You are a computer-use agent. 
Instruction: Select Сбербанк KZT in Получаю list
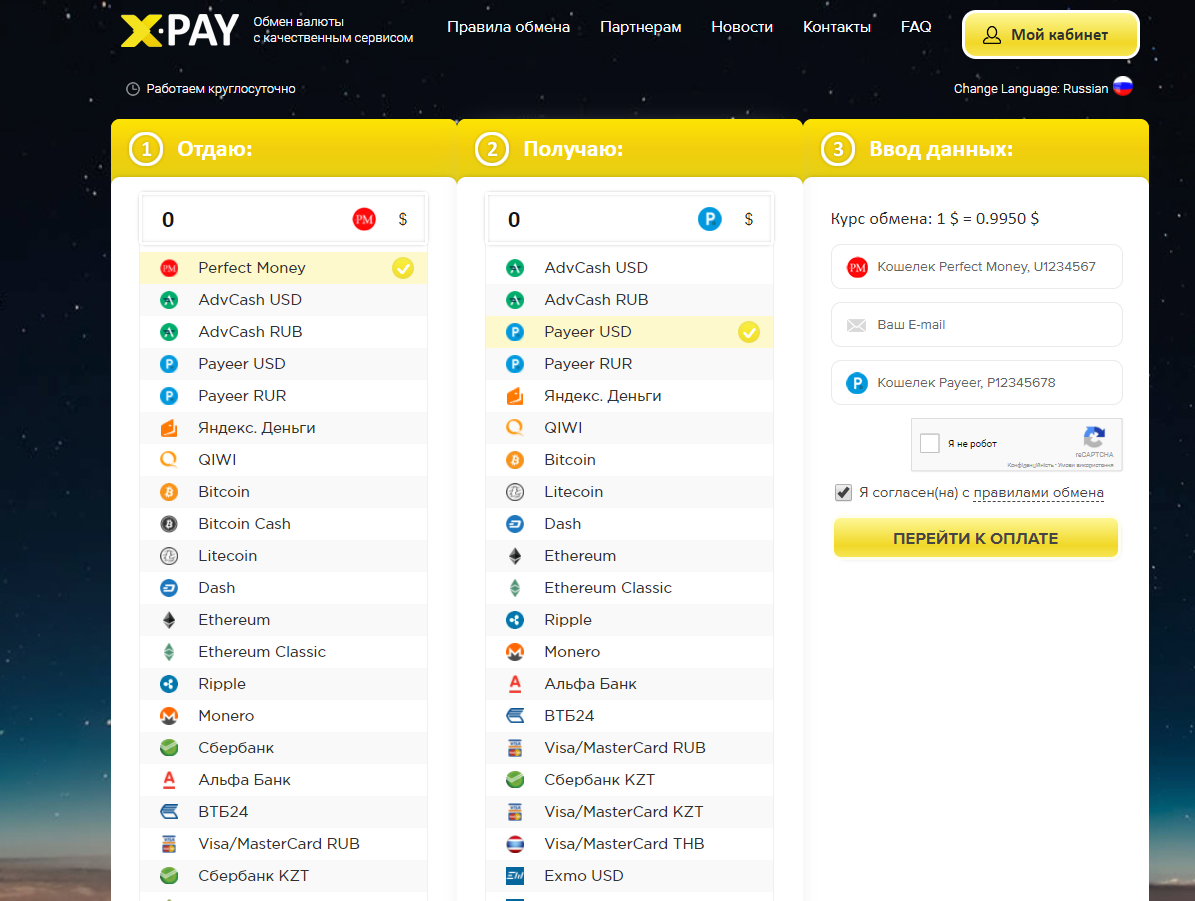coord(630,781)
